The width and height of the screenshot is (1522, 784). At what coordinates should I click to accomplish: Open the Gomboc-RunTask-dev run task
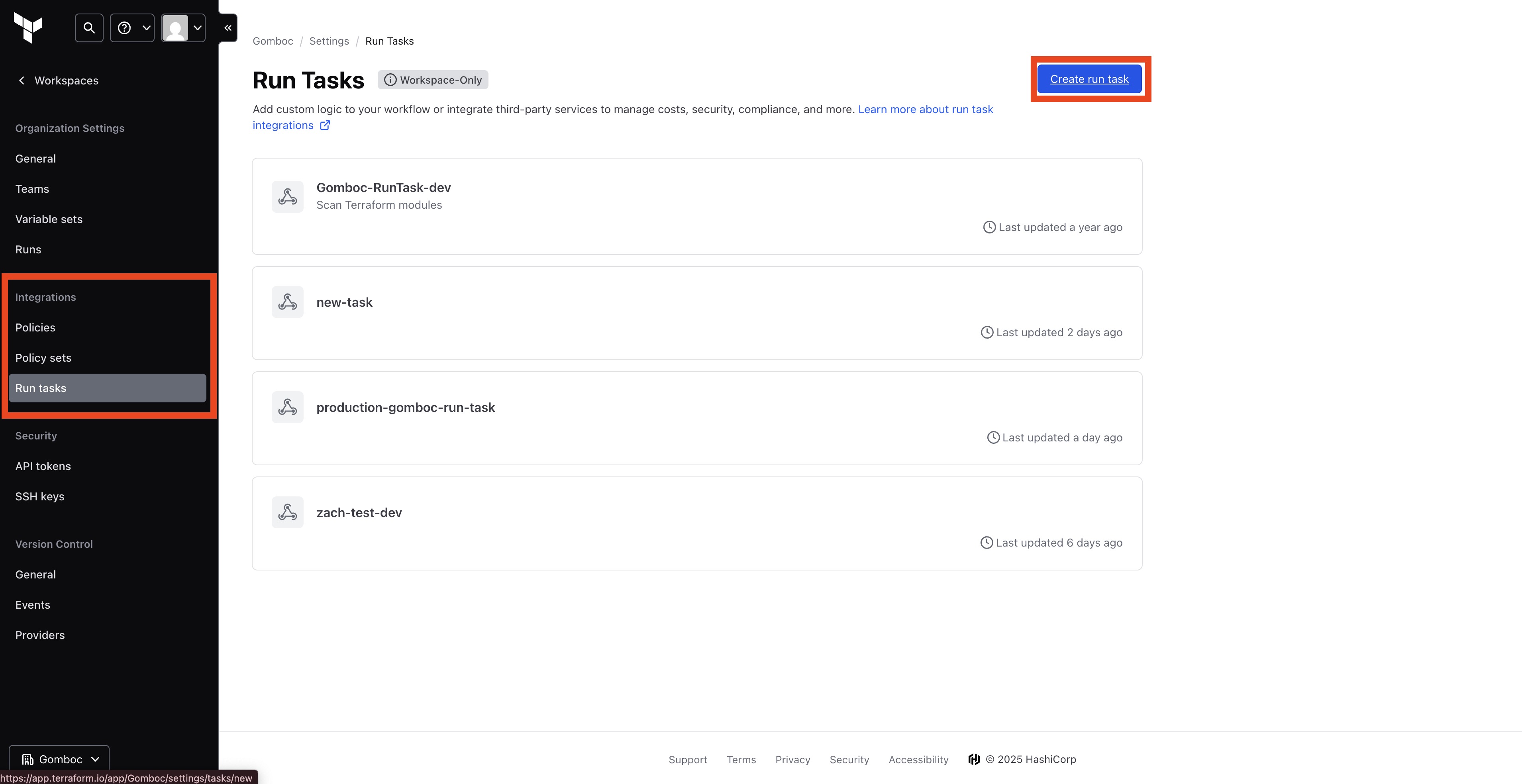coord(383,187)
